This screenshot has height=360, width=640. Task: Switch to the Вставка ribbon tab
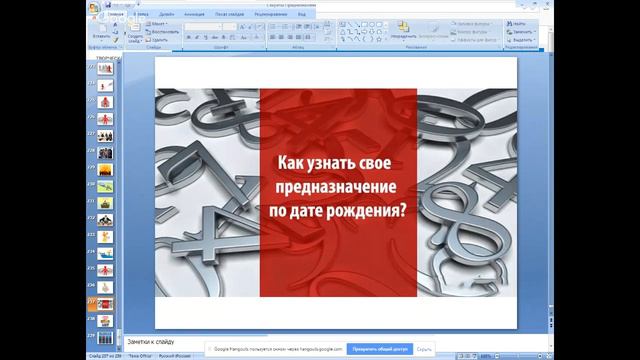point(141,14)
